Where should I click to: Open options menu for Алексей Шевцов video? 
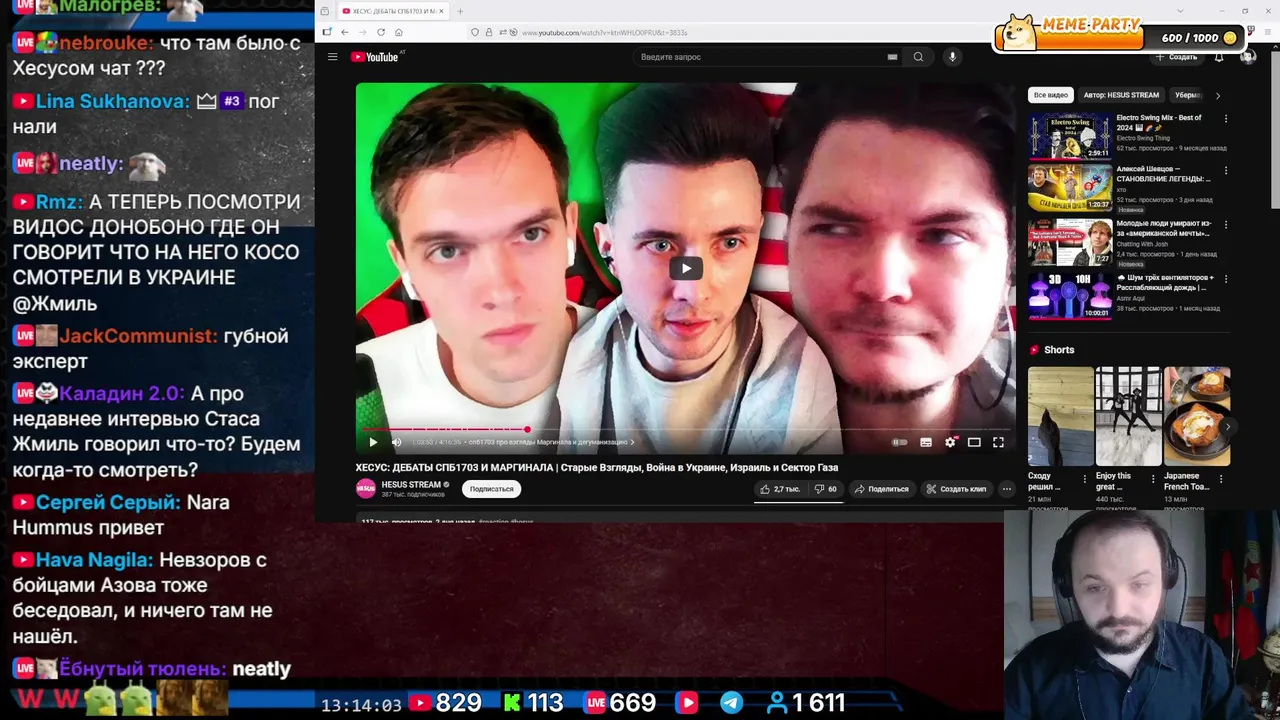coord(1226,171)
